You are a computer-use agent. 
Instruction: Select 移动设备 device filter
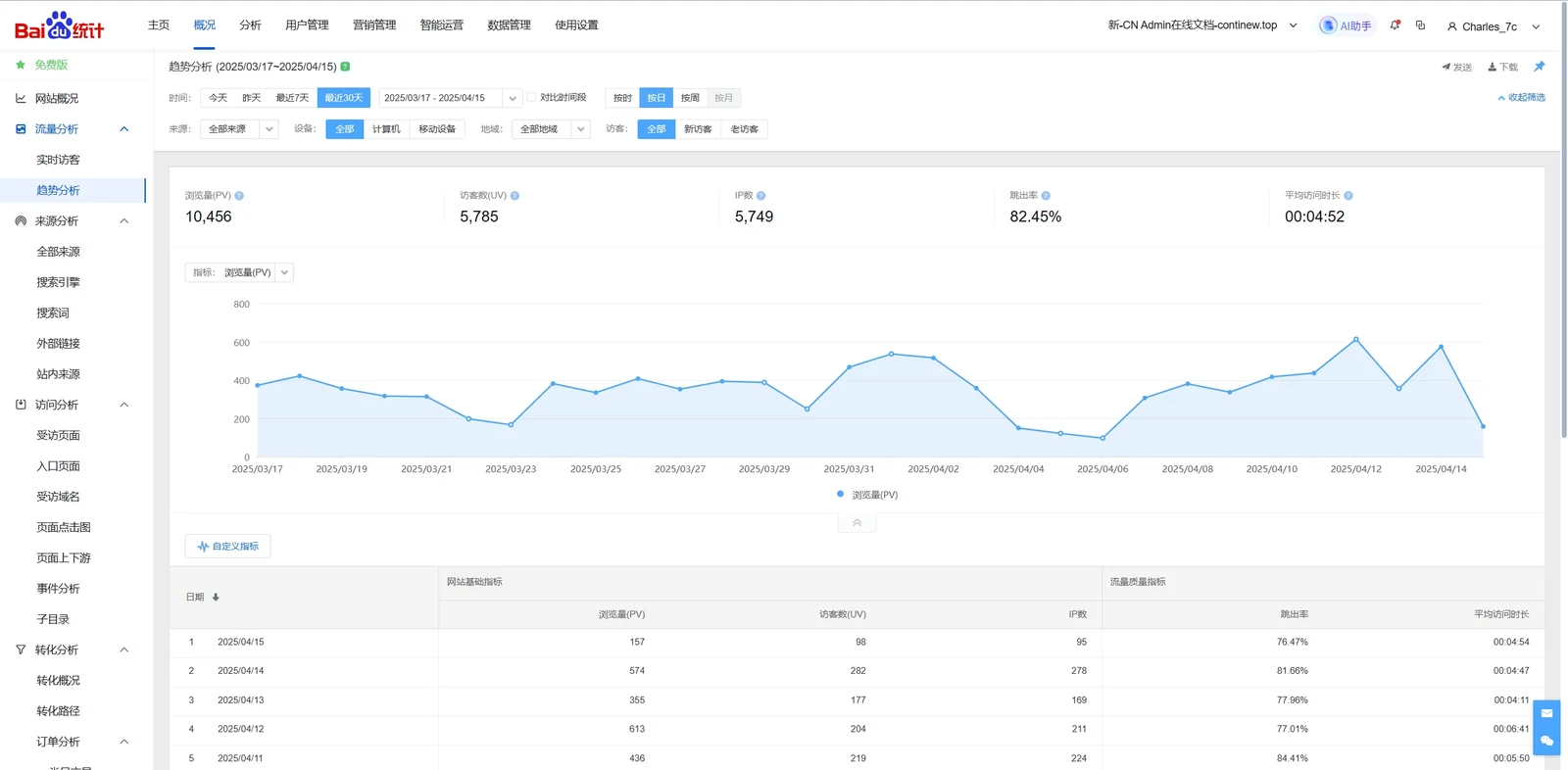click(437, 129)
